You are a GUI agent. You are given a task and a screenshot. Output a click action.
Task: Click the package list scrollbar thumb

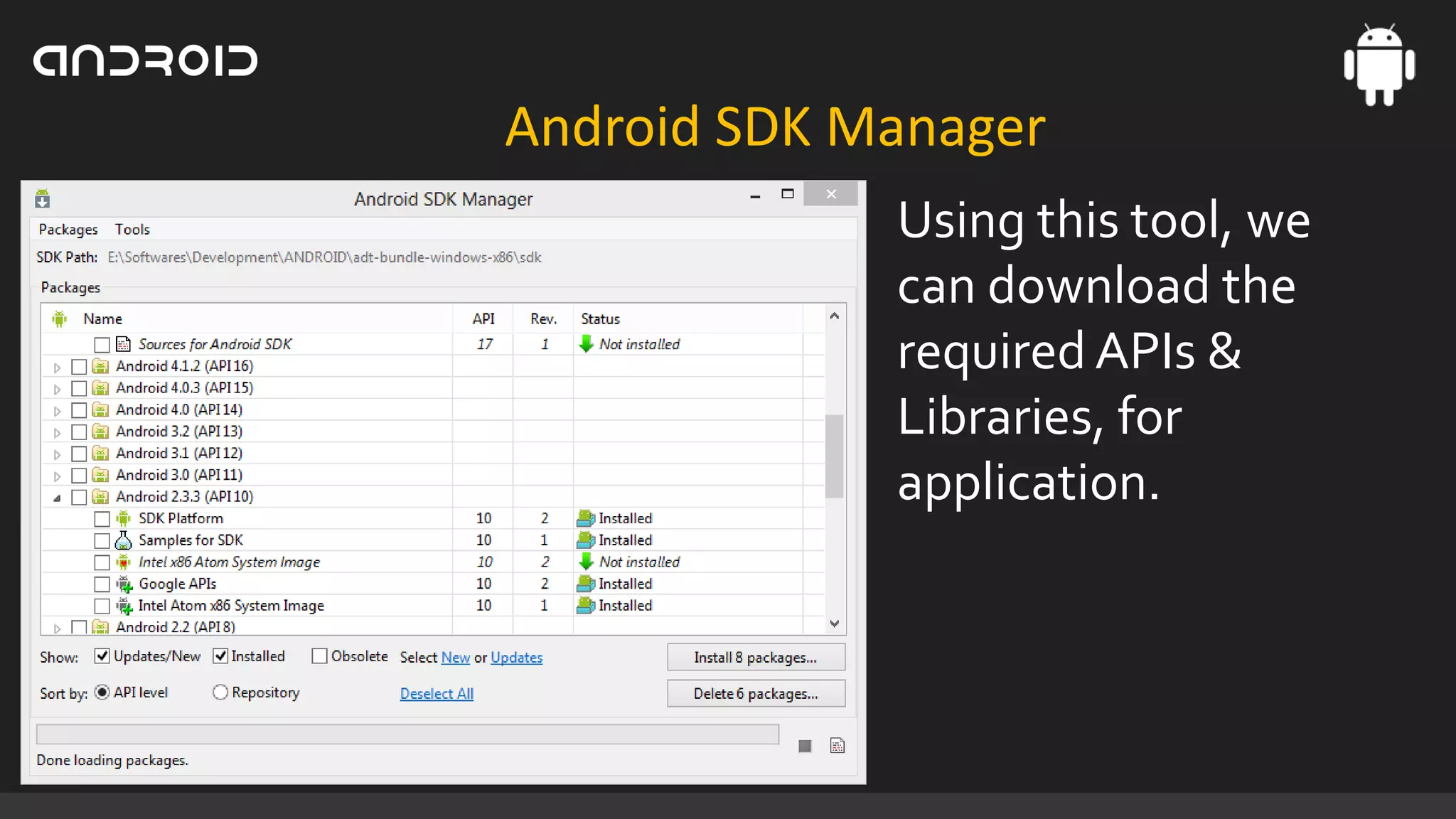click(835, 455)
